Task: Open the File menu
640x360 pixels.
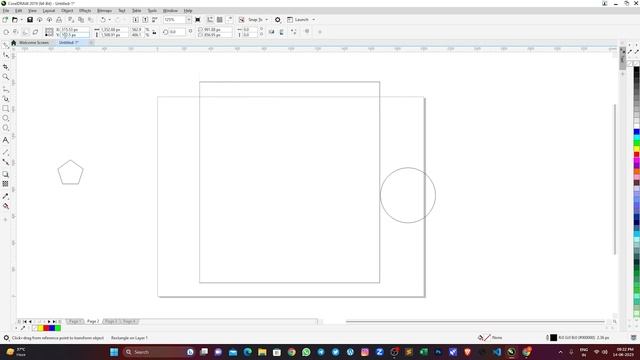Action: click(x=6, y=11)
